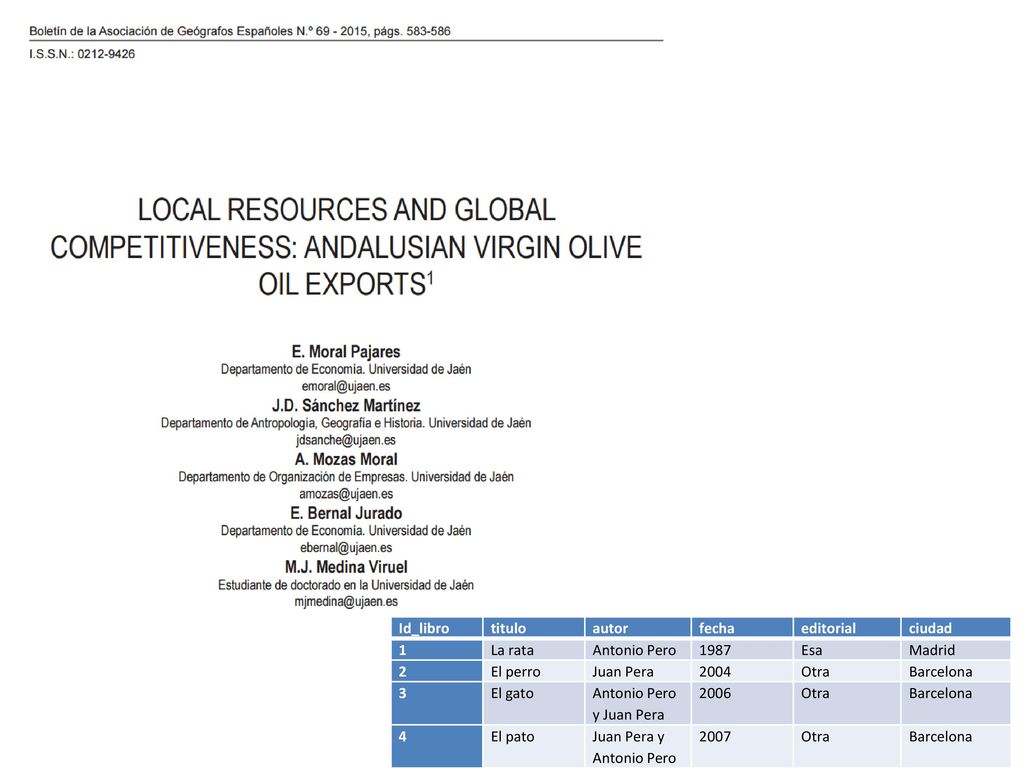The image size is (1024, 768).
Task: Click the 'editorial' table header
Action: (x=847, y=628)
